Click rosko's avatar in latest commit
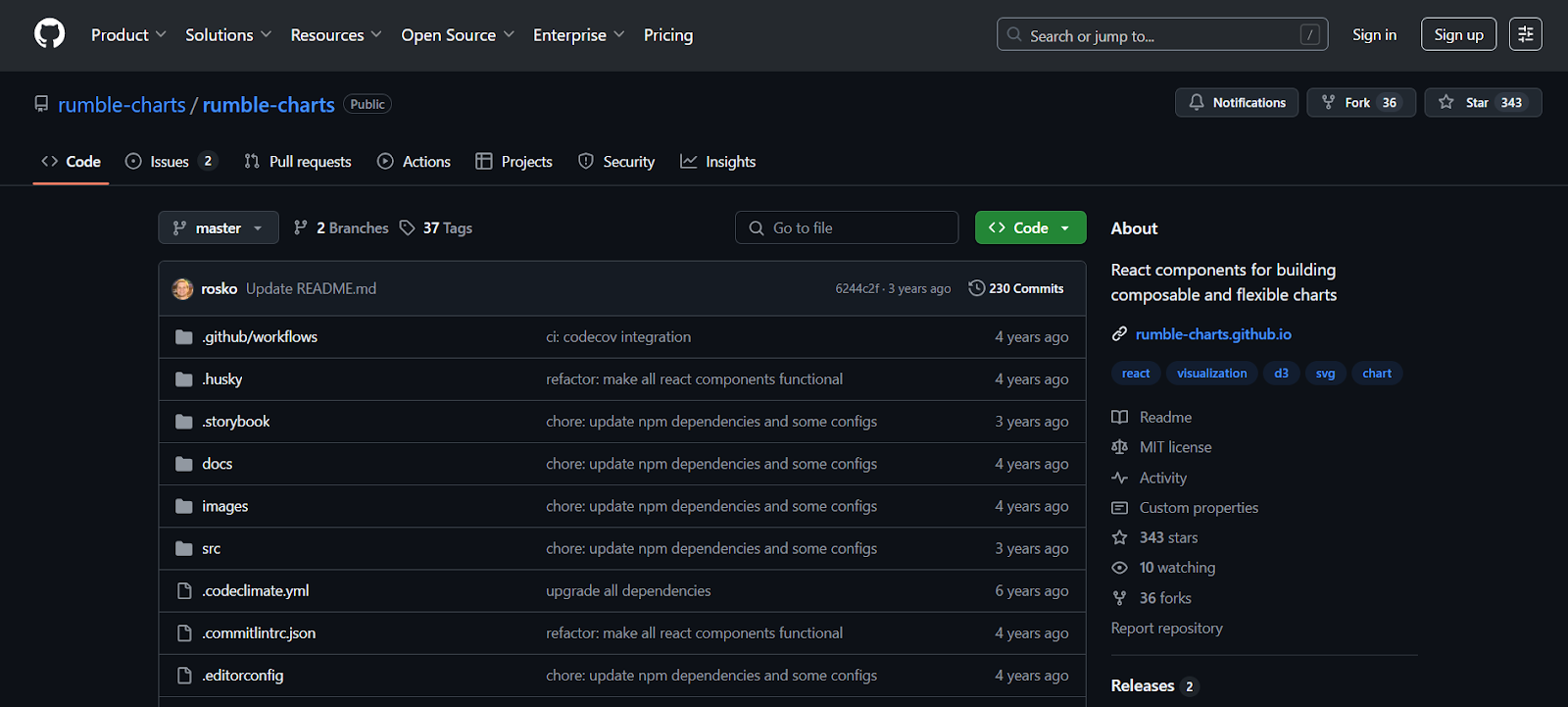Image resolution: width=1568 pixels, height=707 pixels. point(182,288)
